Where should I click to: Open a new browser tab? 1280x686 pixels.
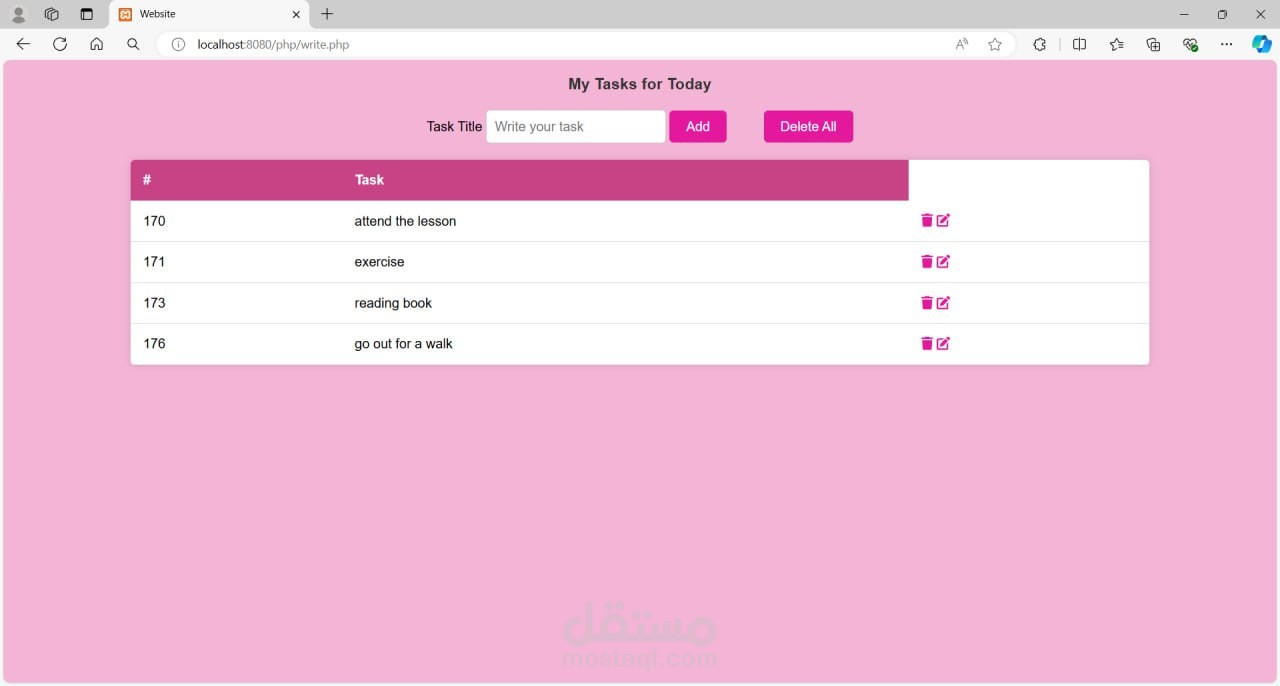tap(326, 14)
